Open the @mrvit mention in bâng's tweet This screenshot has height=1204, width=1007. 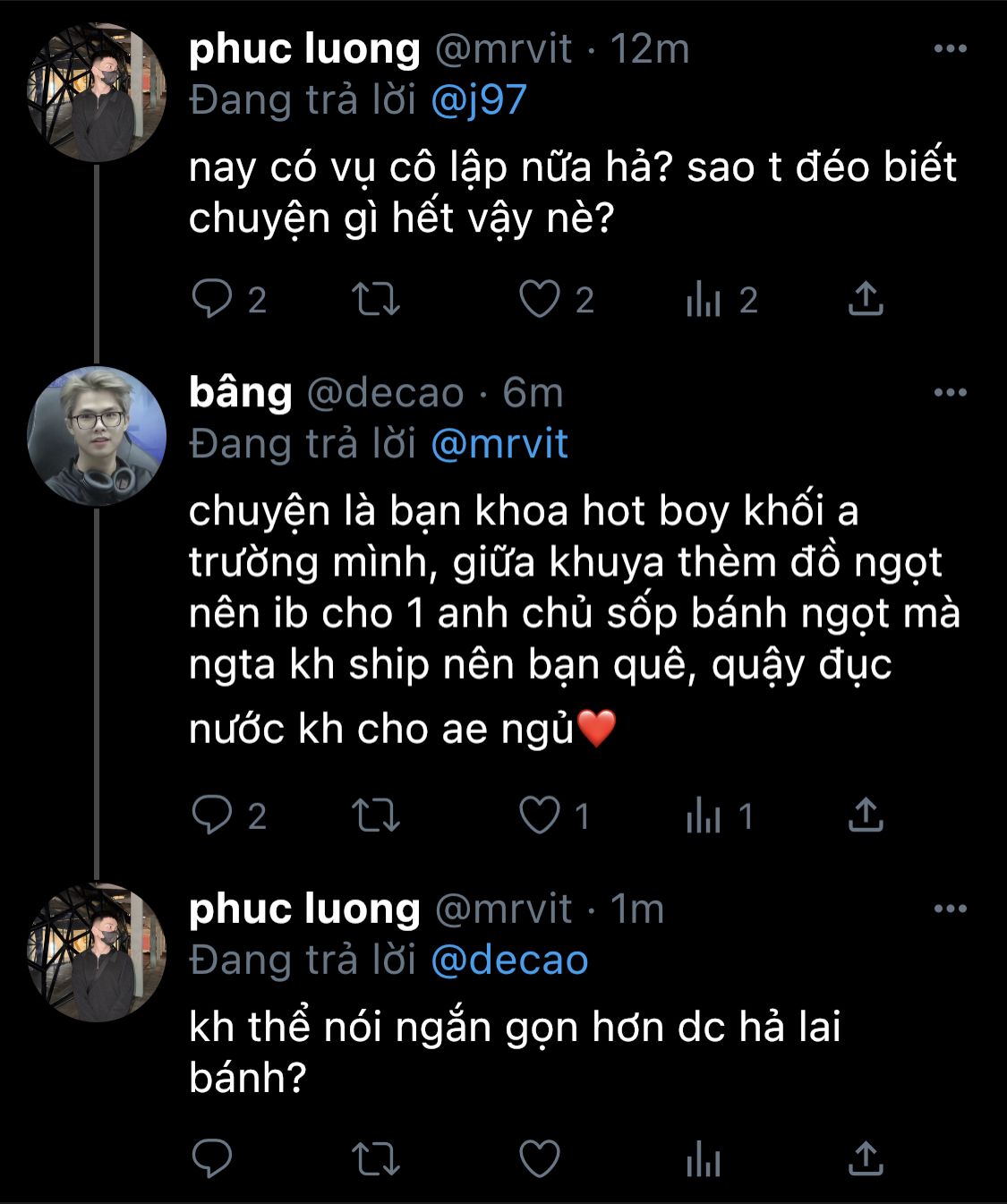pyautogui.click(x=499, y=444)
